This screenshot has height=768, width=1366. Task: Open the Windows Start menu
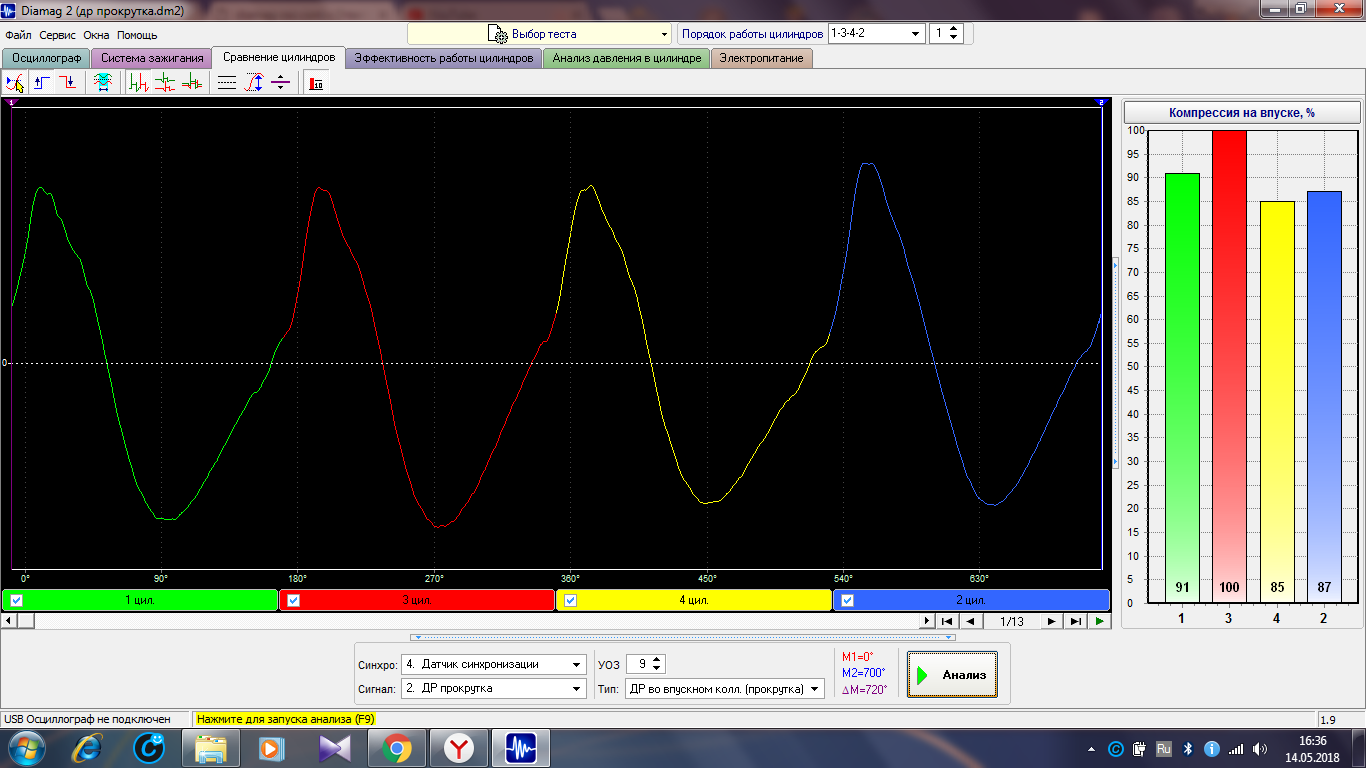coord(25,748)
